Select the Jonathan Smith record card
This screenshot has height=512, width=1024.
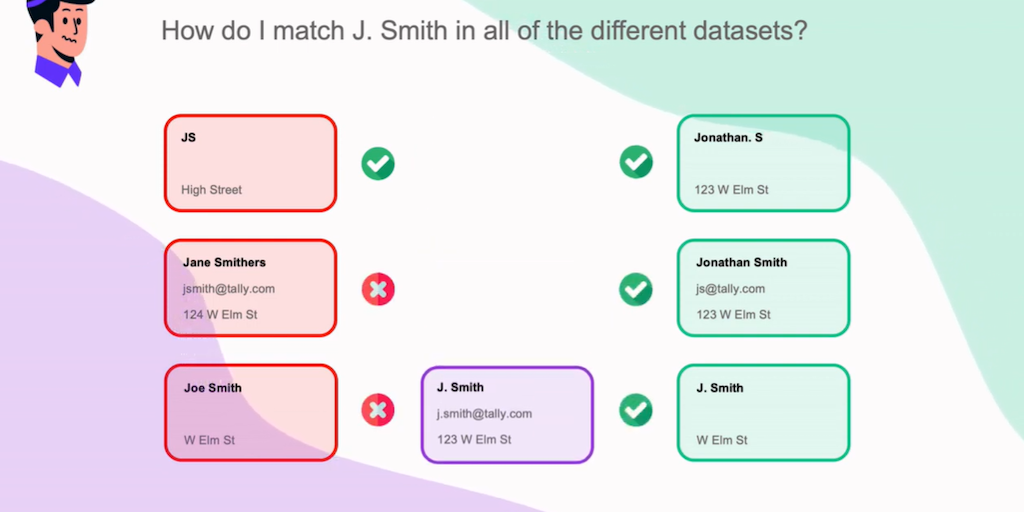point(763,288)
